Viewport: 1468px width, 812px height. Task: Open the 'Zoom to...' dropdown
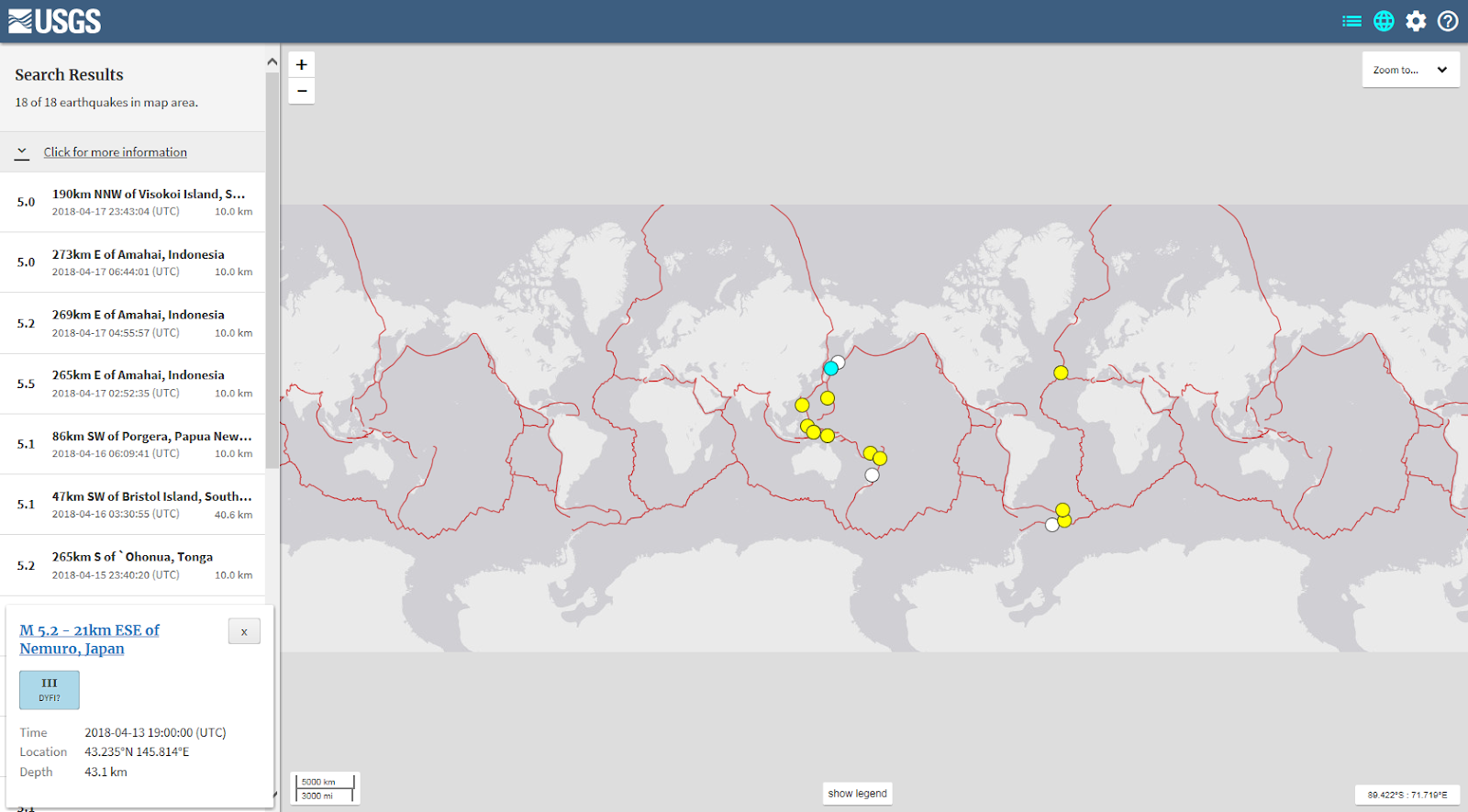pyautogui.click(x=1410, y=70)
